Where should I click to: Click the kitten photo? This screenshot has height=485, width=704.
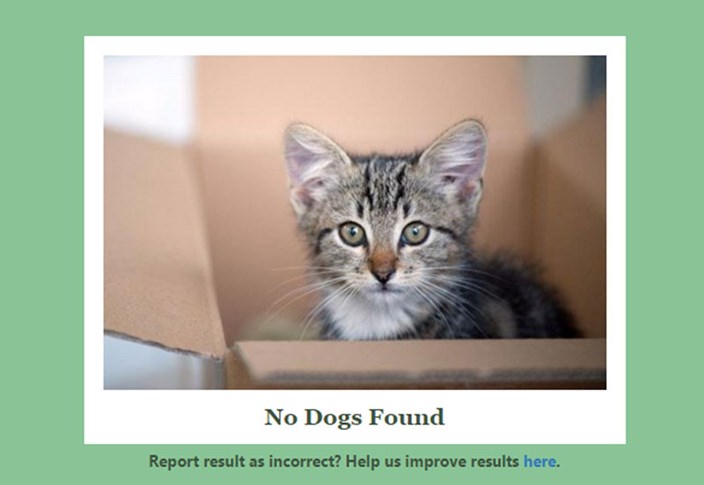(355, 222)
